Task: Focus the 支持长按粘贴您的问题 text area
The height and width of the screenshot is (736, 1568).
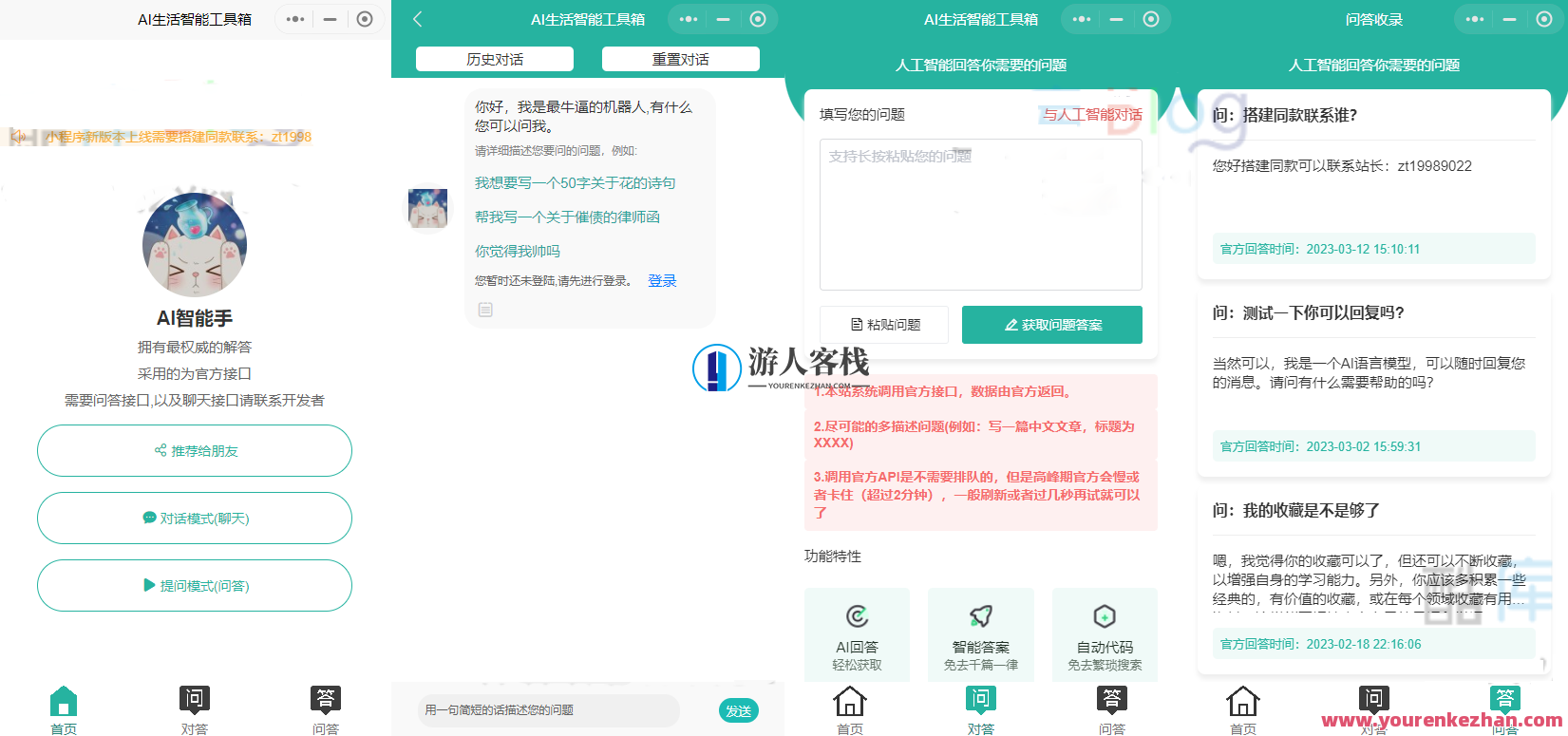Action: click(981, 215)
